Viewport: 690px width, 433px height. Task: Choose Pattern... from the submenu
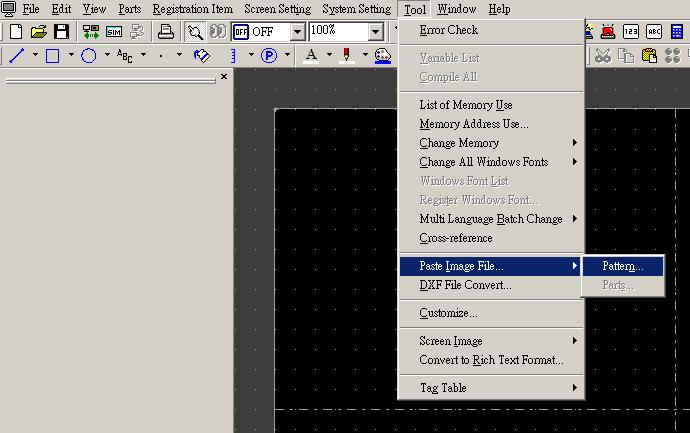point(622,266)
